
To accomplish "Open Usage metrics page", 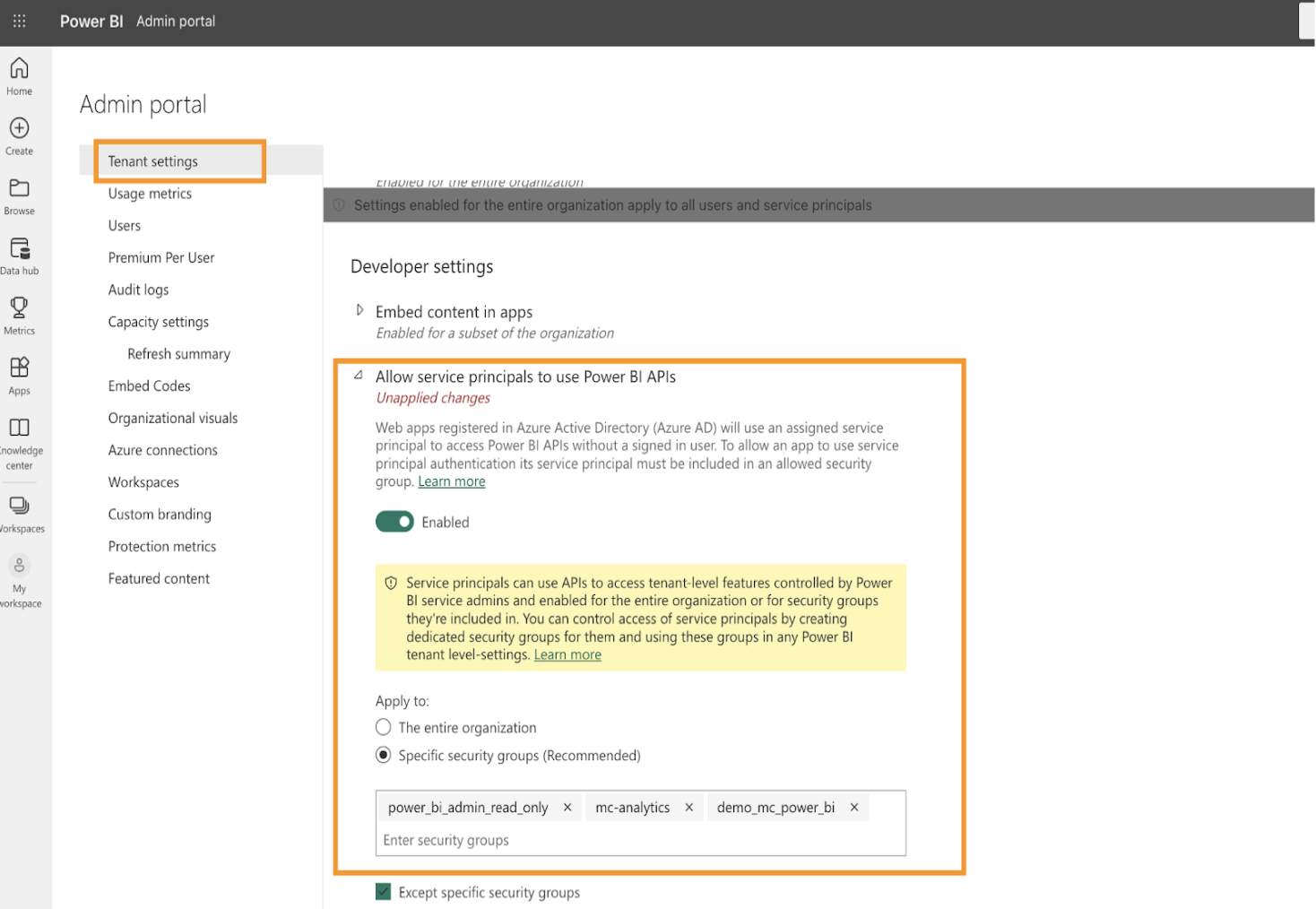I will point(150,194).
